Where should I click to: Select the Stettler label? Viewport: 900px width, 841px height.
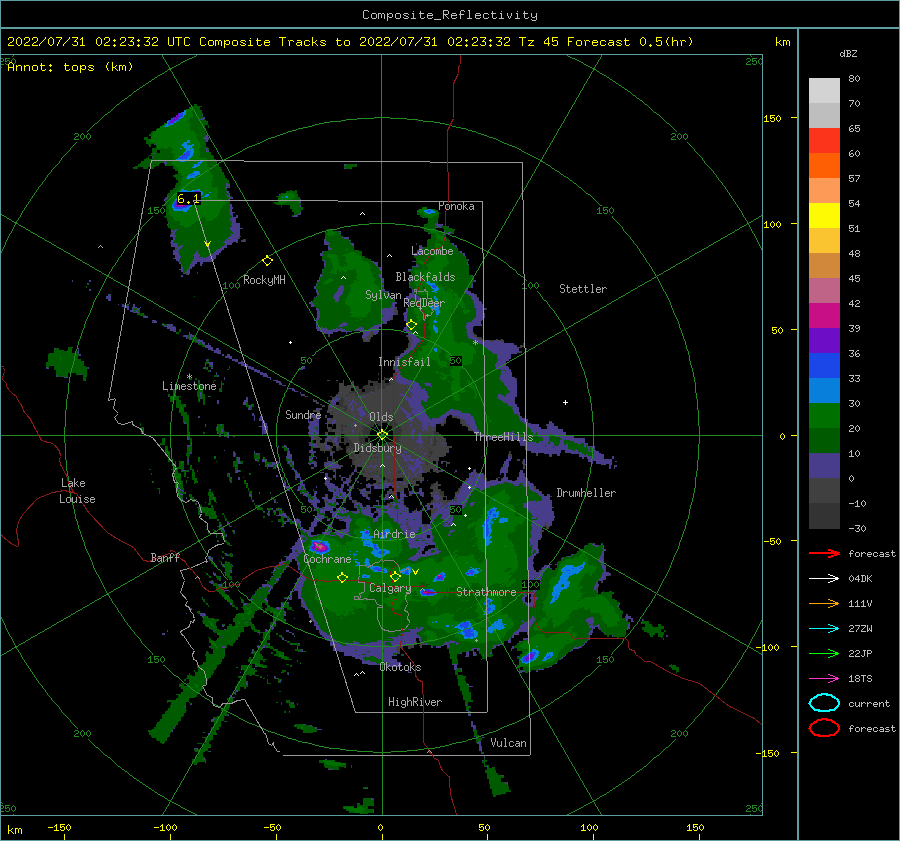click(583, 289)
